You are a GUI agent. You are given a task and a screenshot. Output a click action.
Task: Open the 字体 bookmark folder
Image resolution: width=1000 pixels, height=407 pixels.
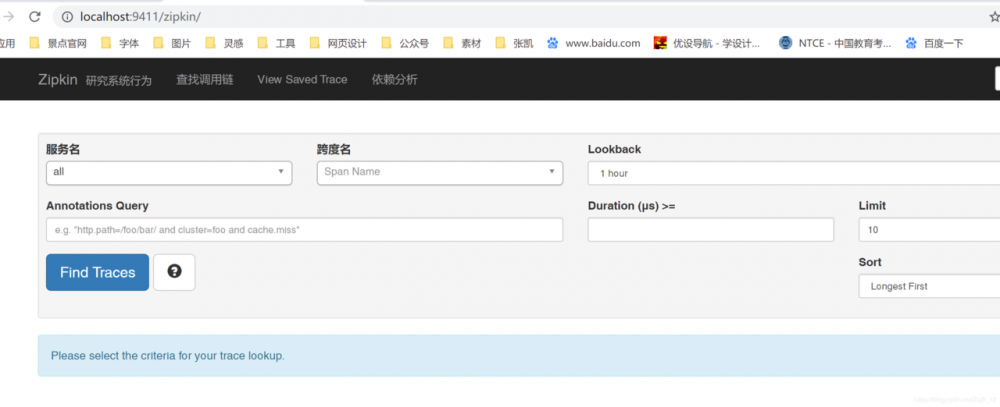120,43
